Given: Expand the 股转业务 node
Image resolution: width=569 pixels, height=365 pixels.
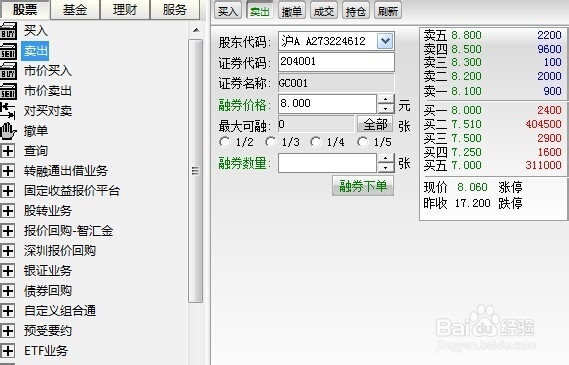Looking at the screenshot, I should tap(8, 210).
